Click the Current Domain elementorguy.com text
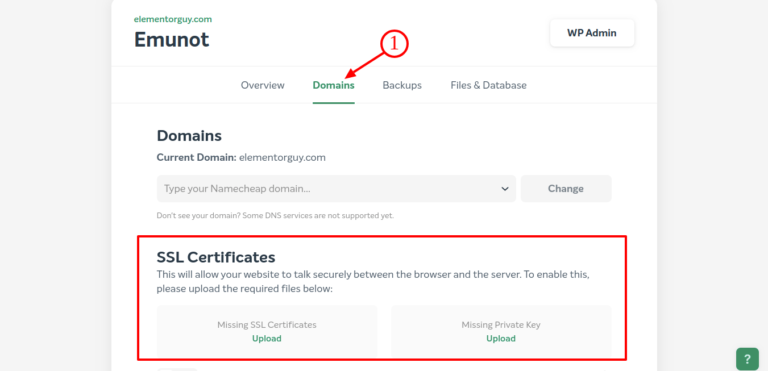 [241, 158]
